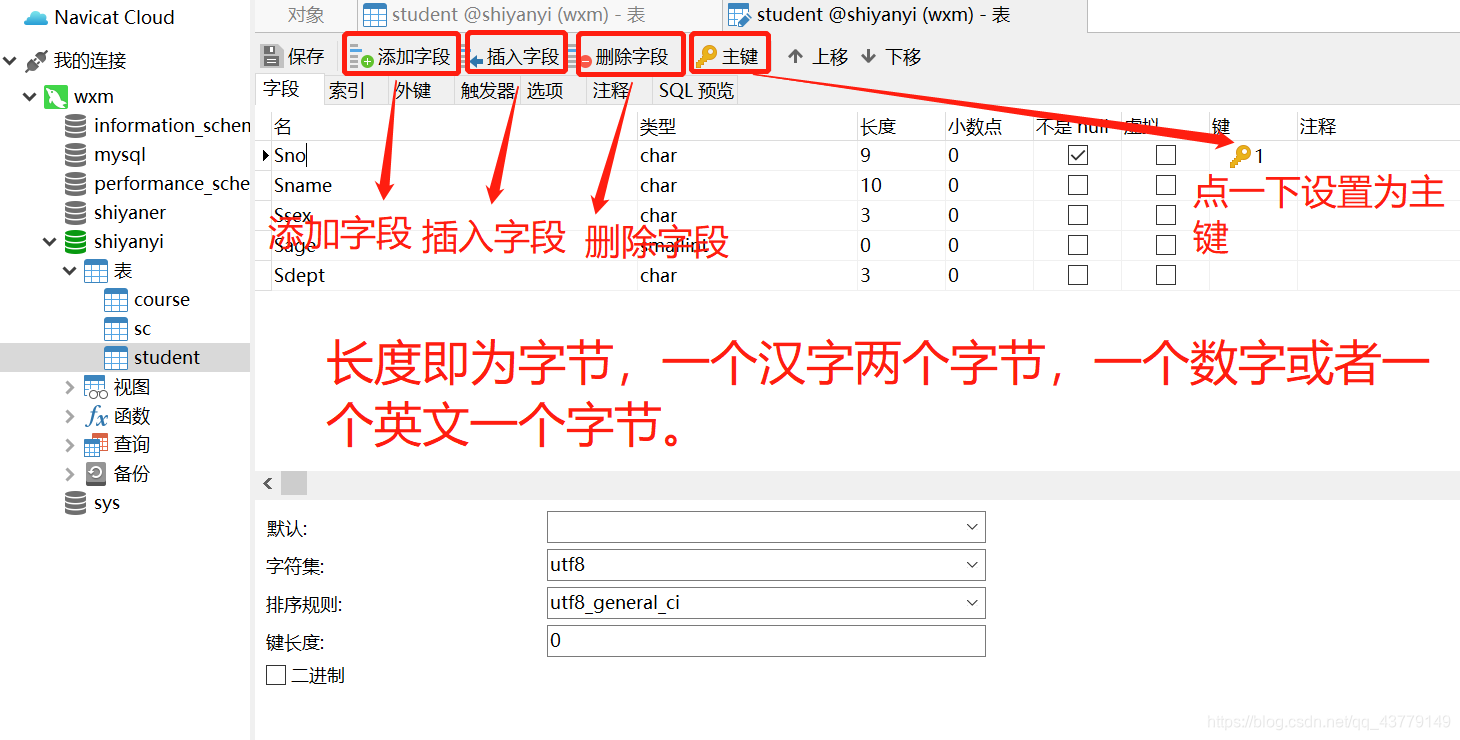Enable 不是null for the Sname field
This screenshot has height=740, width=1460.
tap(1076, 185)
